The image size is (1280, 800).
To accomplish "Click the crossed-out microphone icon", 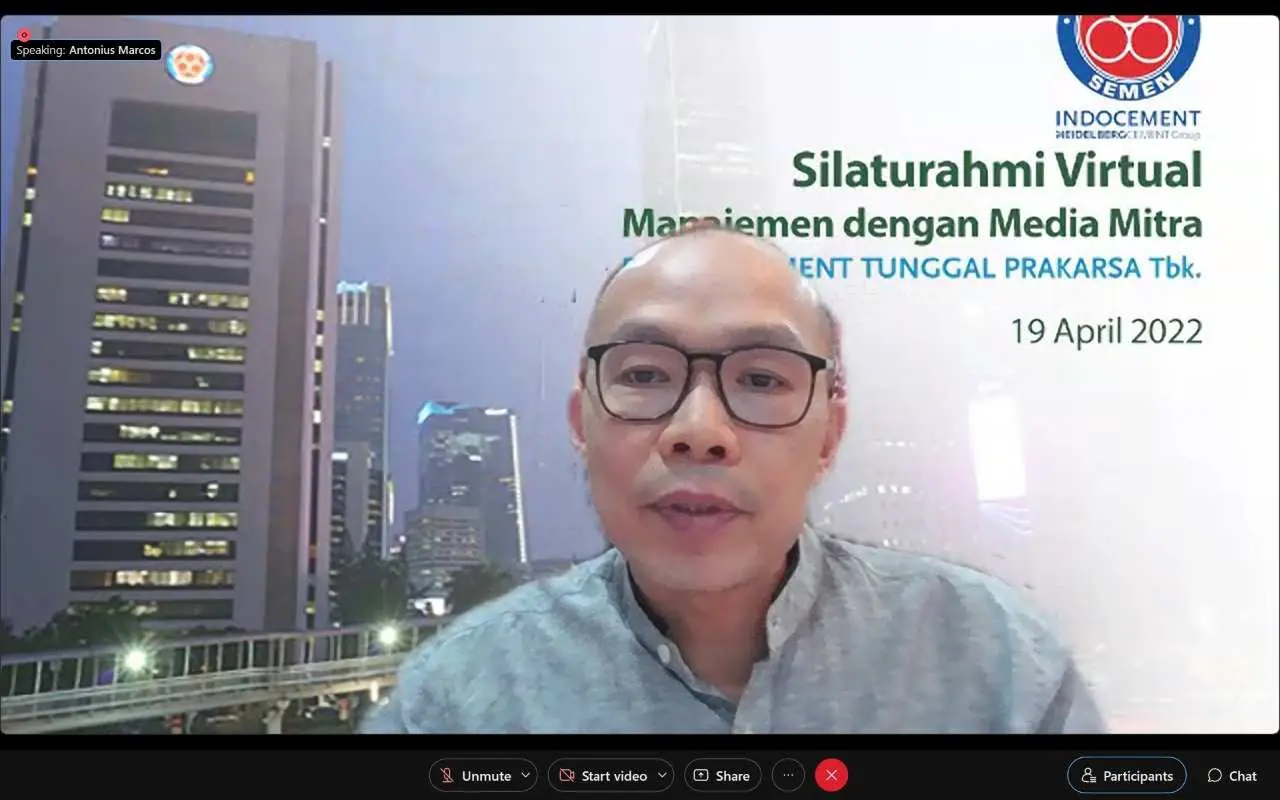I will [447, 776].
